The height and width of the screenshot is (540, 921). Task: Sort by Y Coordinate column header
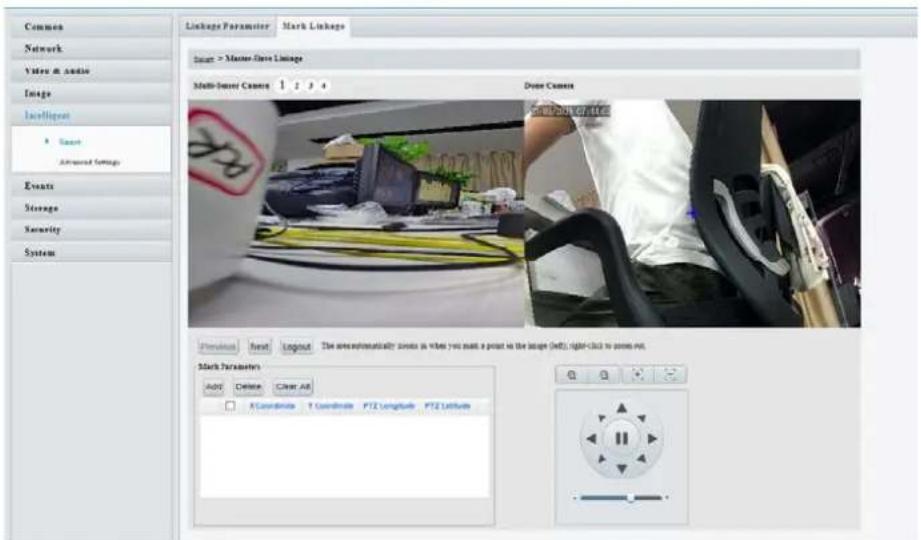pyautogui.click(x=331, y=406)
